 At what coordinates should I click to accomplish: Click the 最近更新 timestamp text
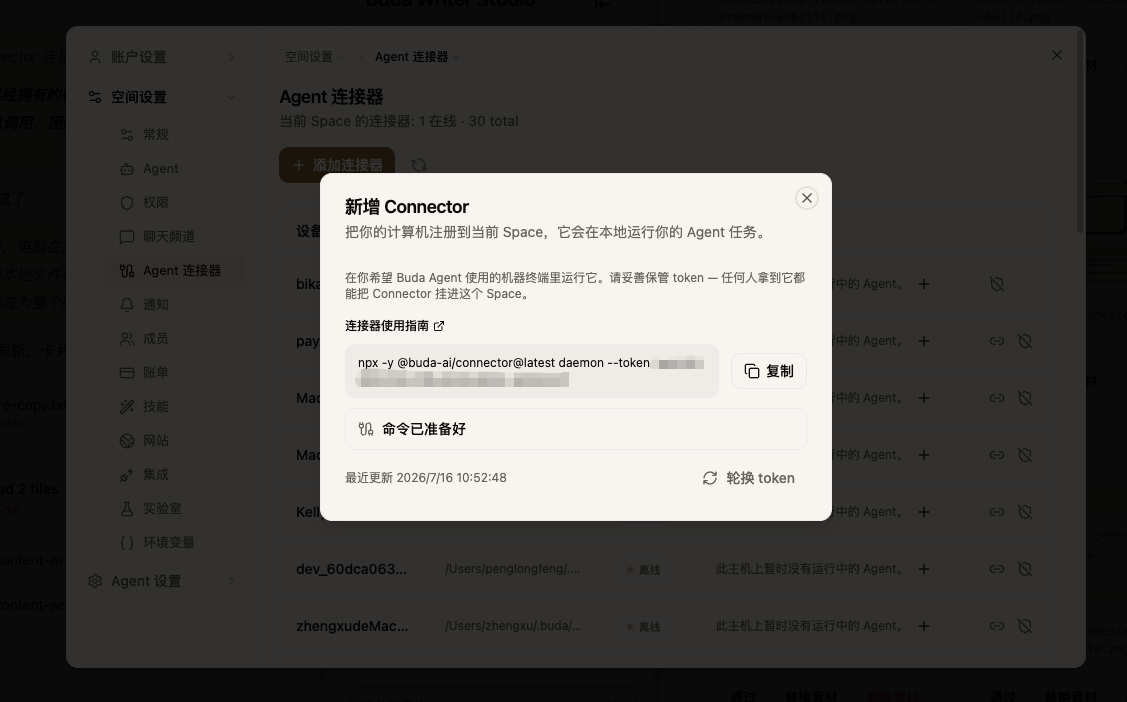426,478
